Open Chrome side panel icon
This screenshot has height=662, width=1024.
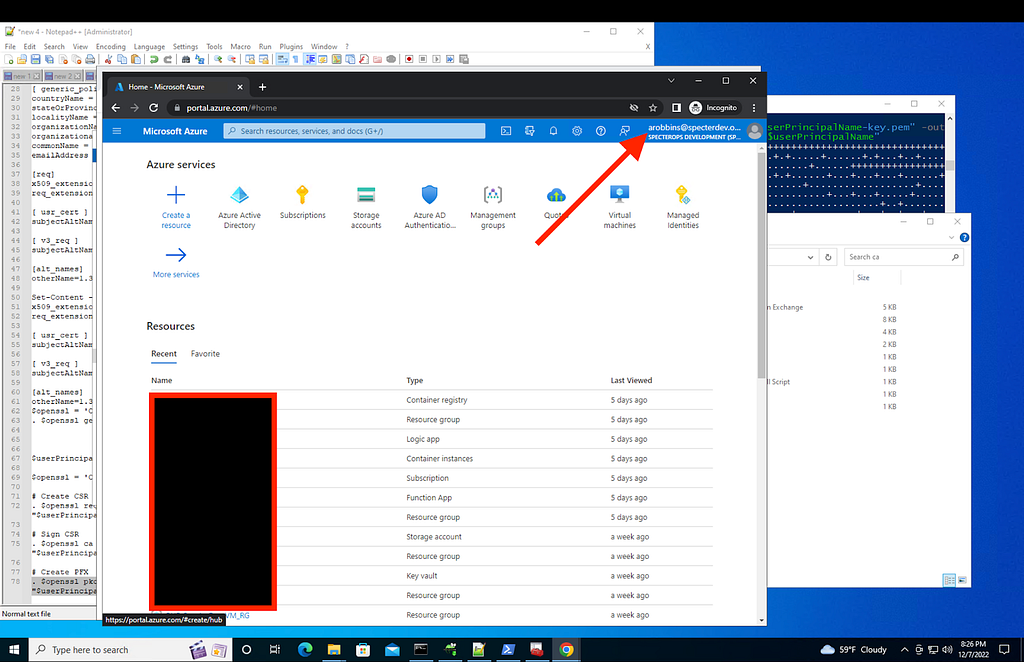click(x=676, y=108)
